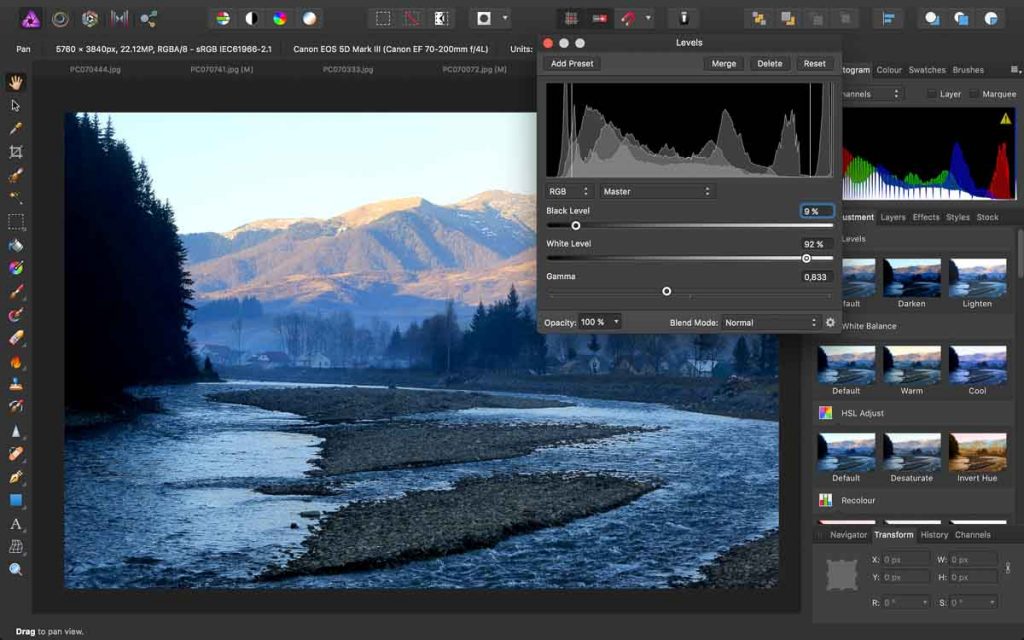Click the Add Preset button

pyautogui.click(x=572, y=63)
